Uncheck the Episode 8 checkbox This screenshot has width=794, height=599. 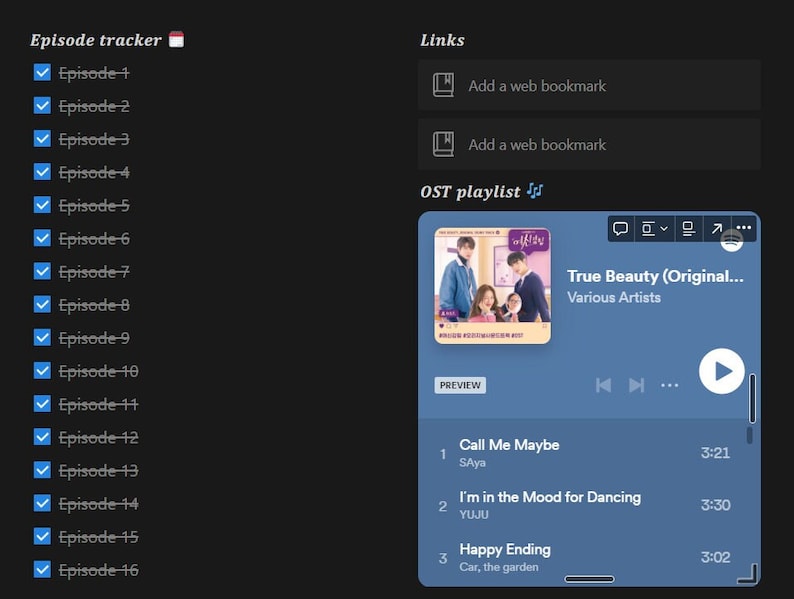point(42,304)
